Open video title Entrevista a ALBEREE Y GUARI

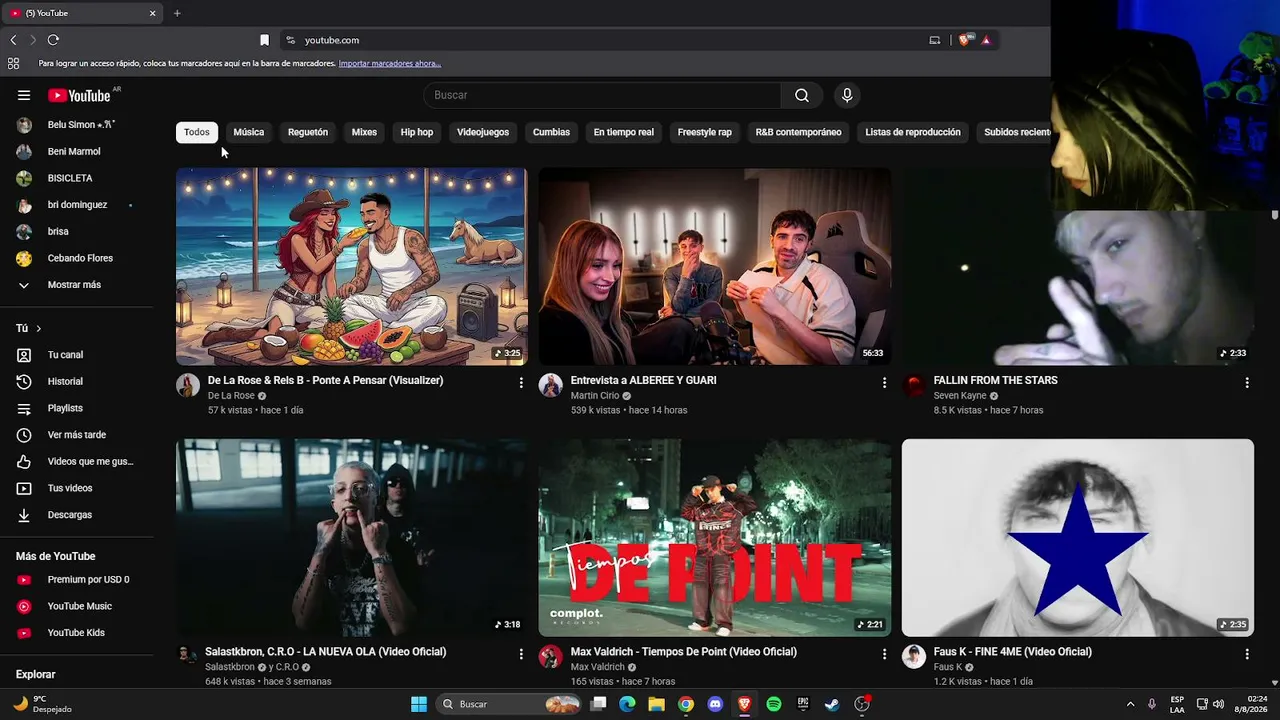pyautogui.click(x=643, y=380)
